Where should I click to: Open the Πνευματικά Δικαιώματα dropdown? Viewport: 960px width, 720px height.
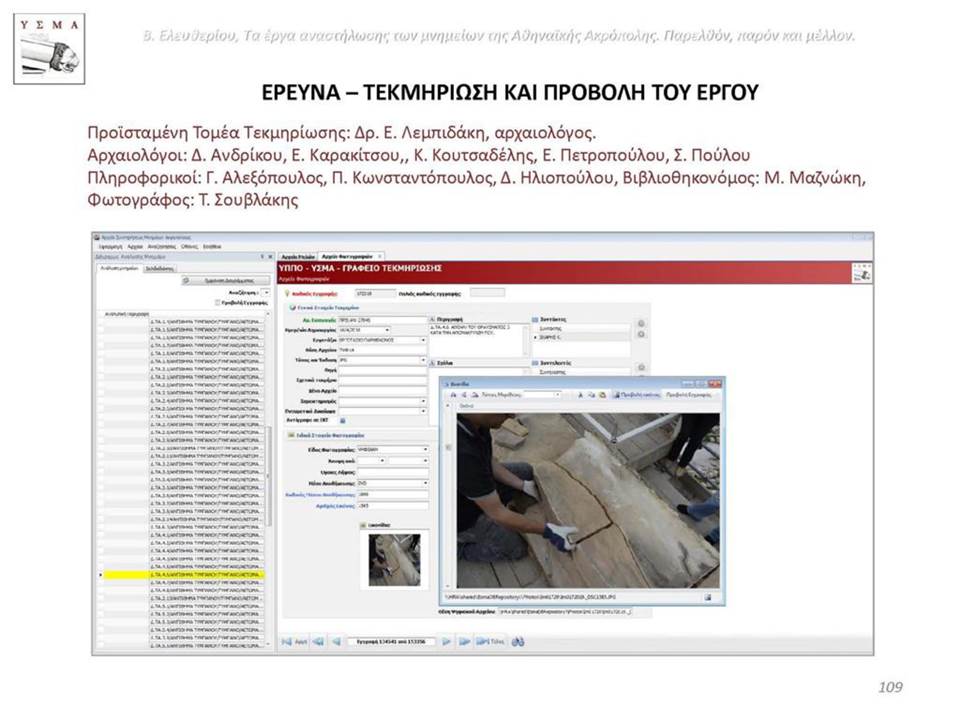coord(423,411)
